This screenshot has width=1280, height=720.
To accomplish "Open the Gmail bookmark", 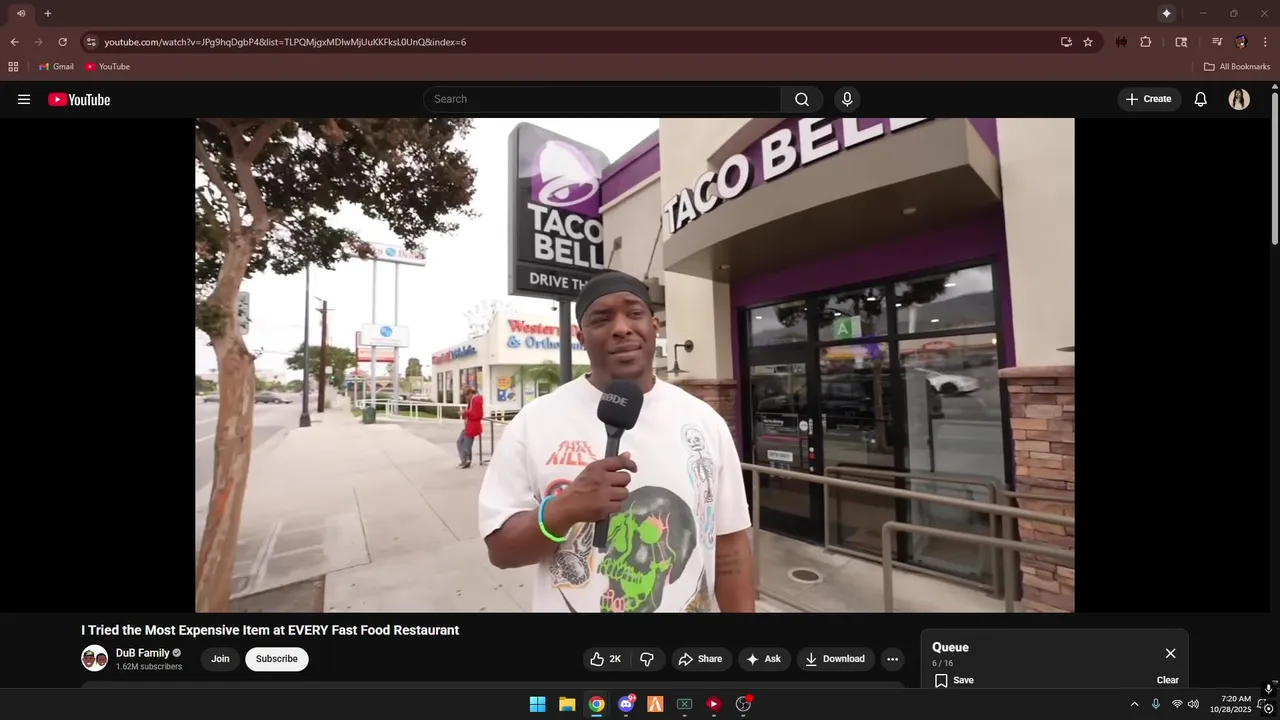I will point(56,67).
